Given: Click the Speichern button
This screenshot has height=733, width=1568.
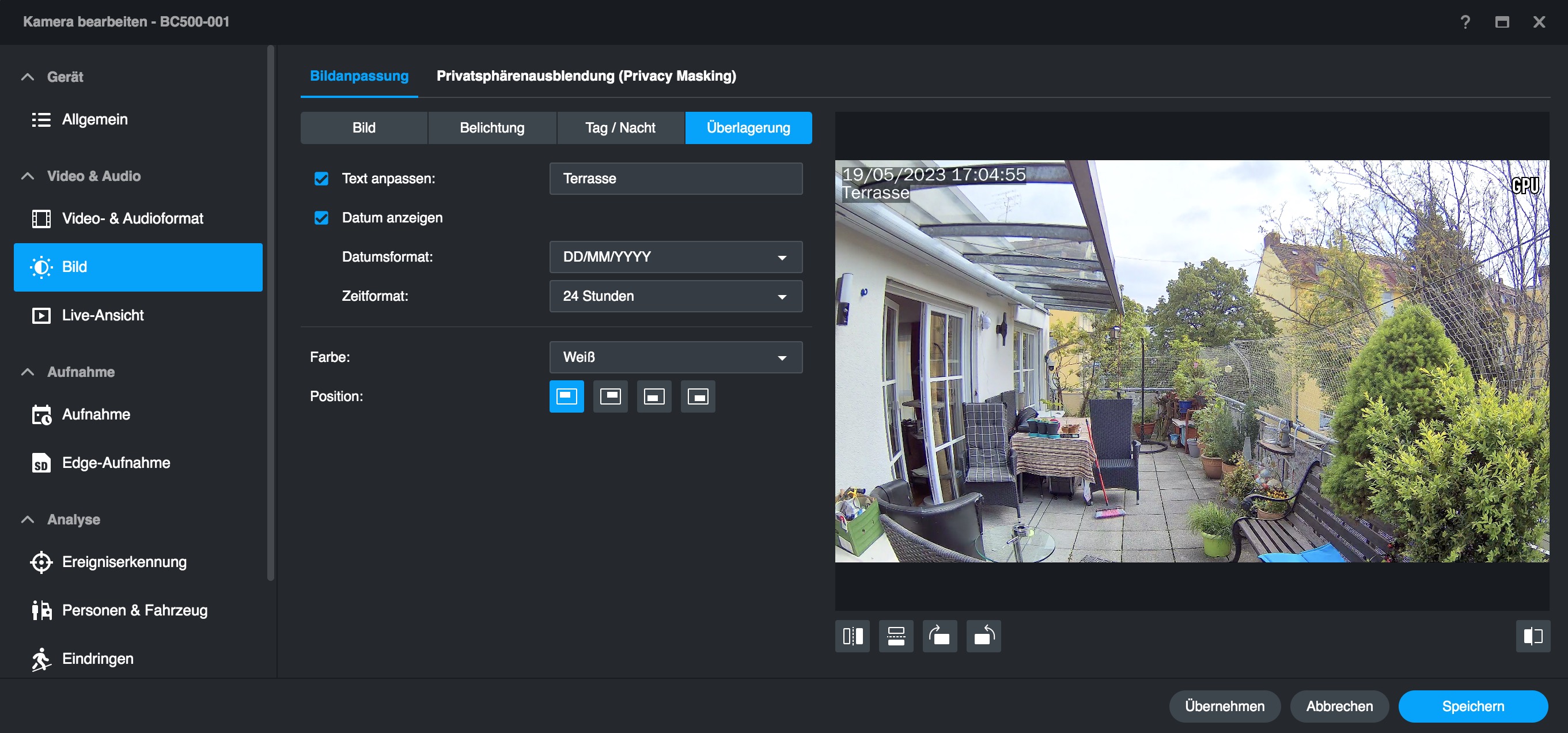Looking at the screenshot, I should pyautogui.click(x=1472, y=706).
